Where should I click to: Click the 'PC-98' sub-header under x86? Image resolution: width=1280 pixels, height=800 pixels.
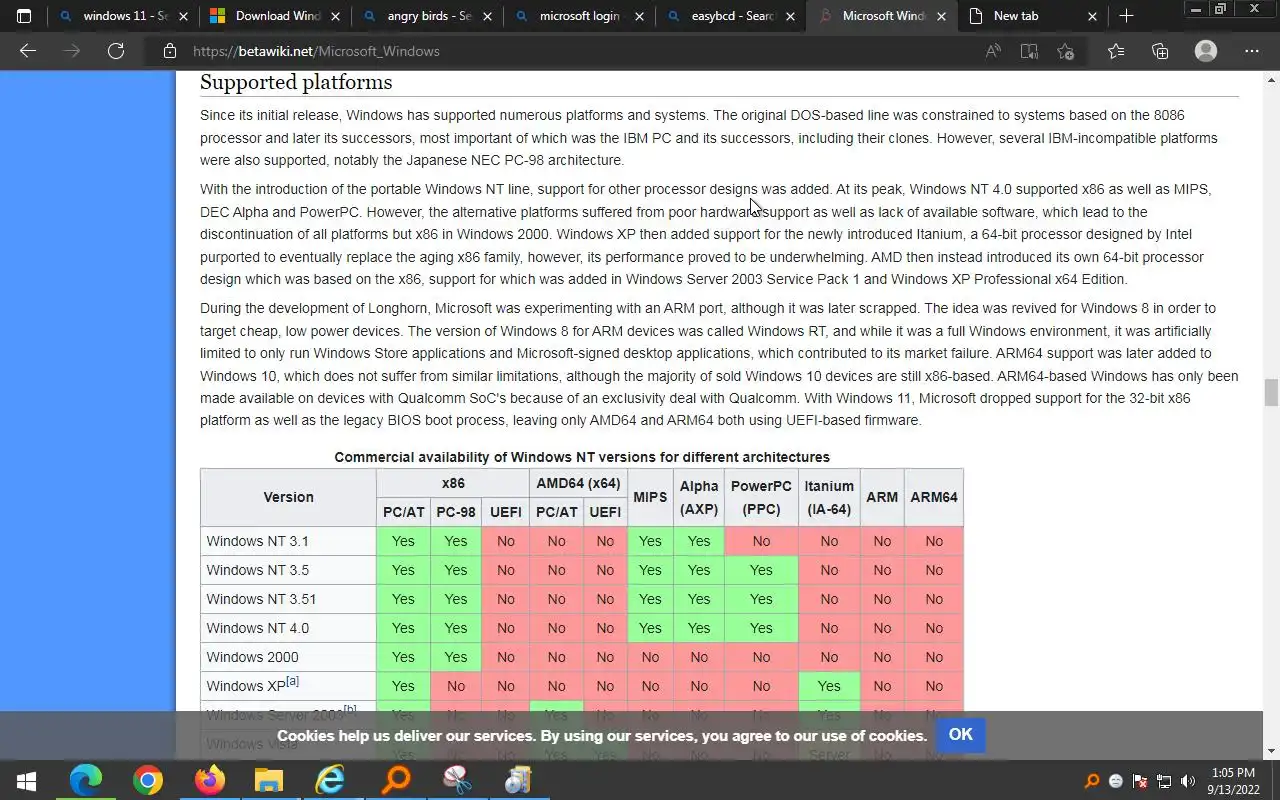pyautogui.click(x=455, y=512)
